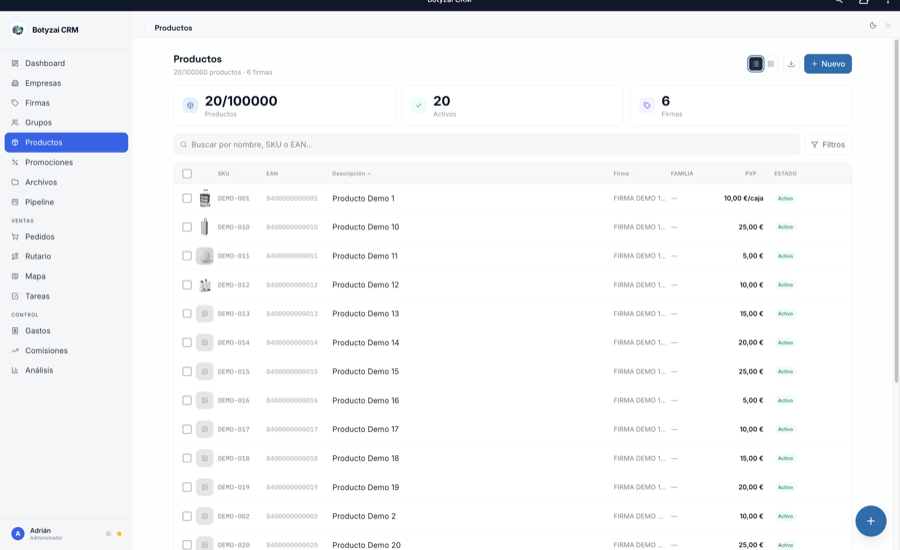This screenshot has width=900, height=550.
Task: Sort table by Firma column
Action: click(x=623, y=173)
